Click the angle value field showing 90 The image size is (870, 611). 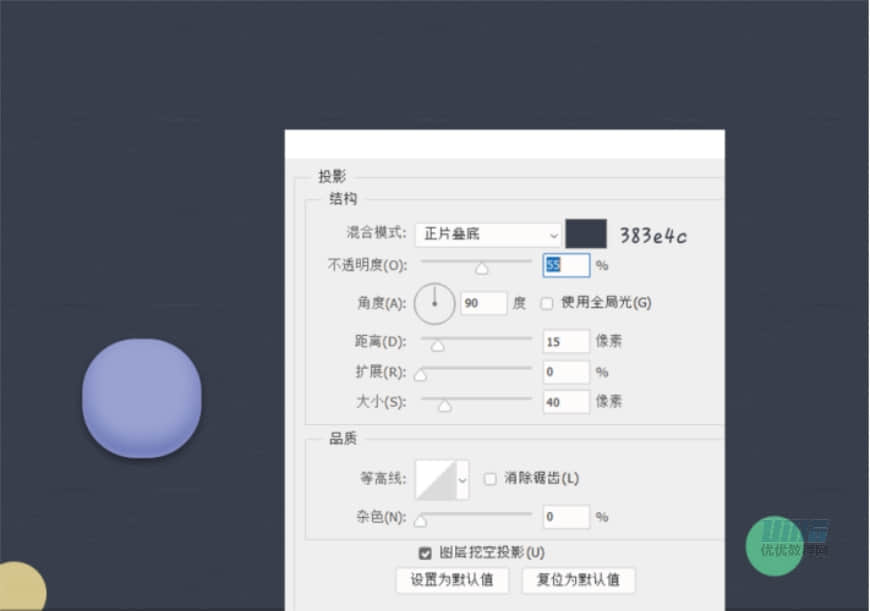484,303
